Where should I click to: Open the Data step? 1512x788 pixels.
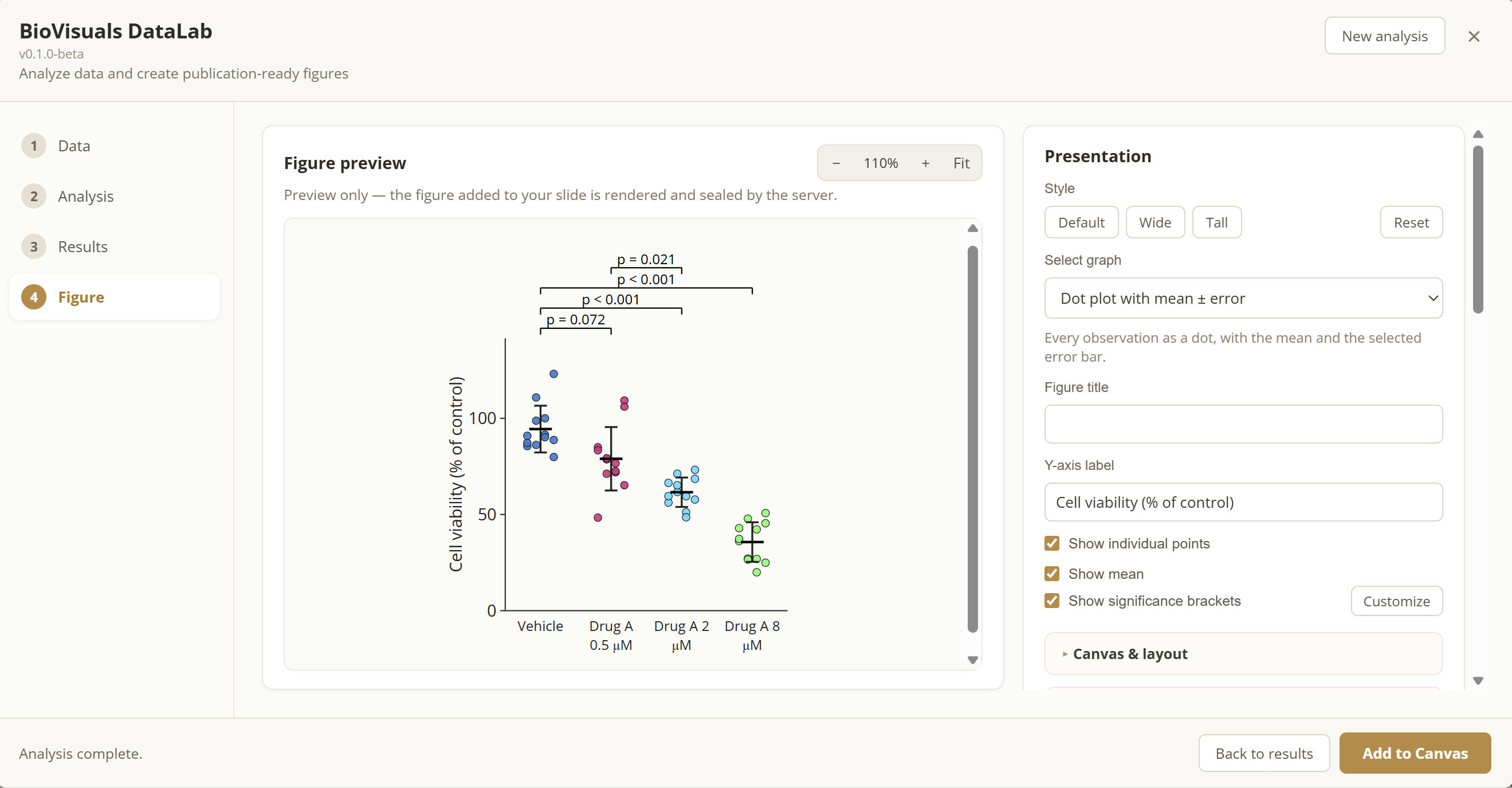click(115, 146)
